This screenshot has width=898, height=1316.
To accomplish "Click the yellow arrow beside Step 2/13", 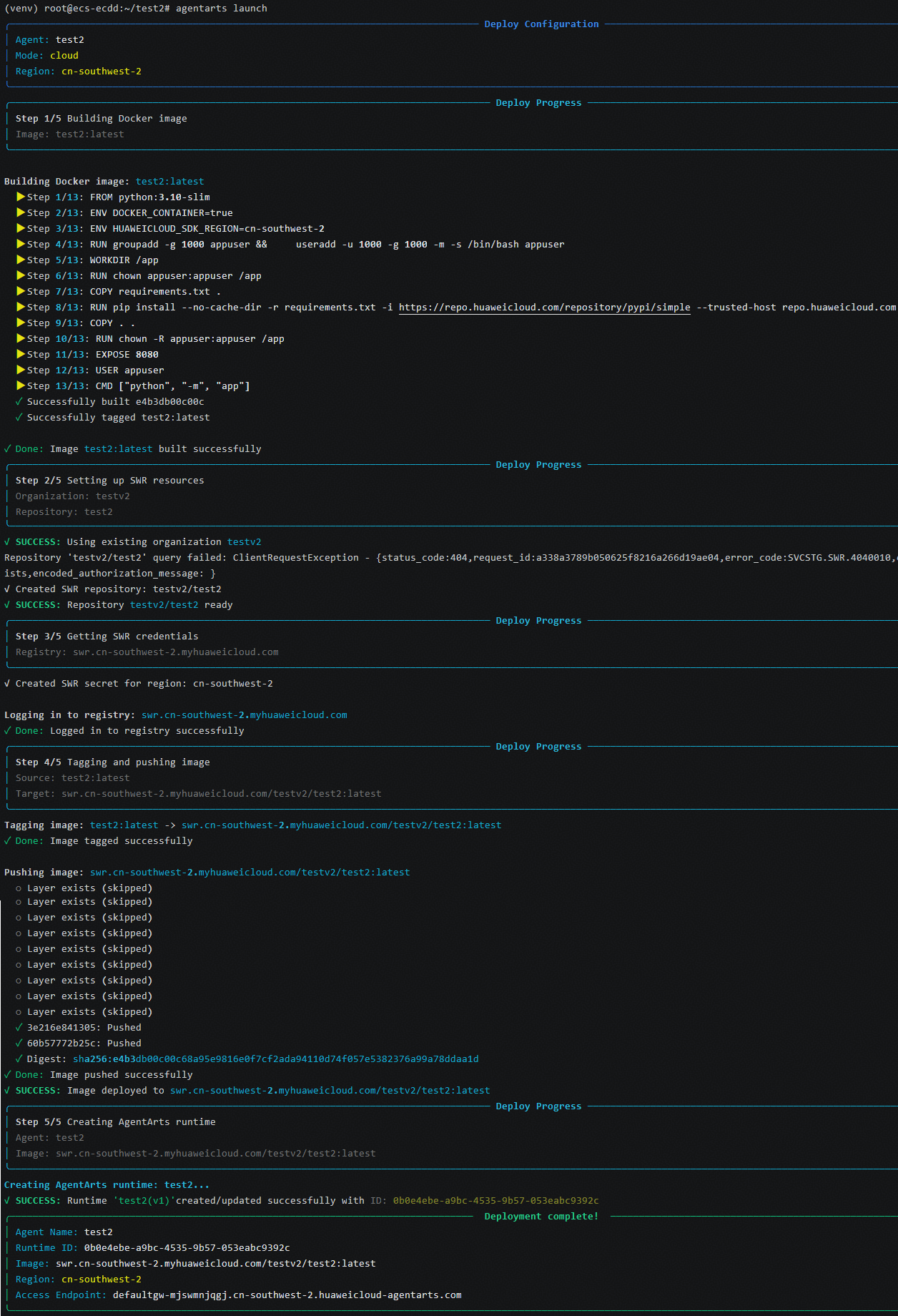I will (x=21, y=213).
